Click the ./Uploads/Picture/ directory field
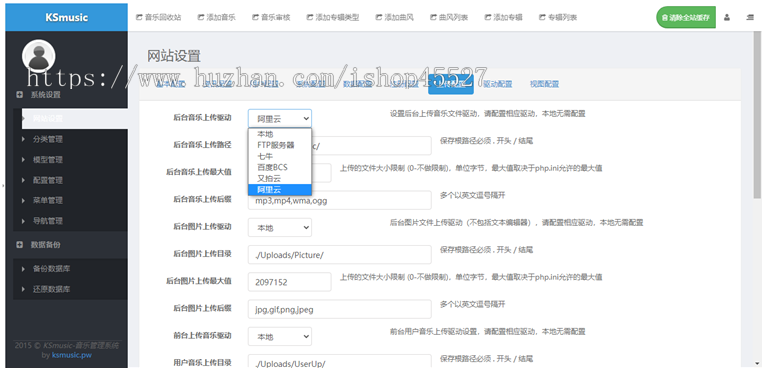 pos(340,255)
